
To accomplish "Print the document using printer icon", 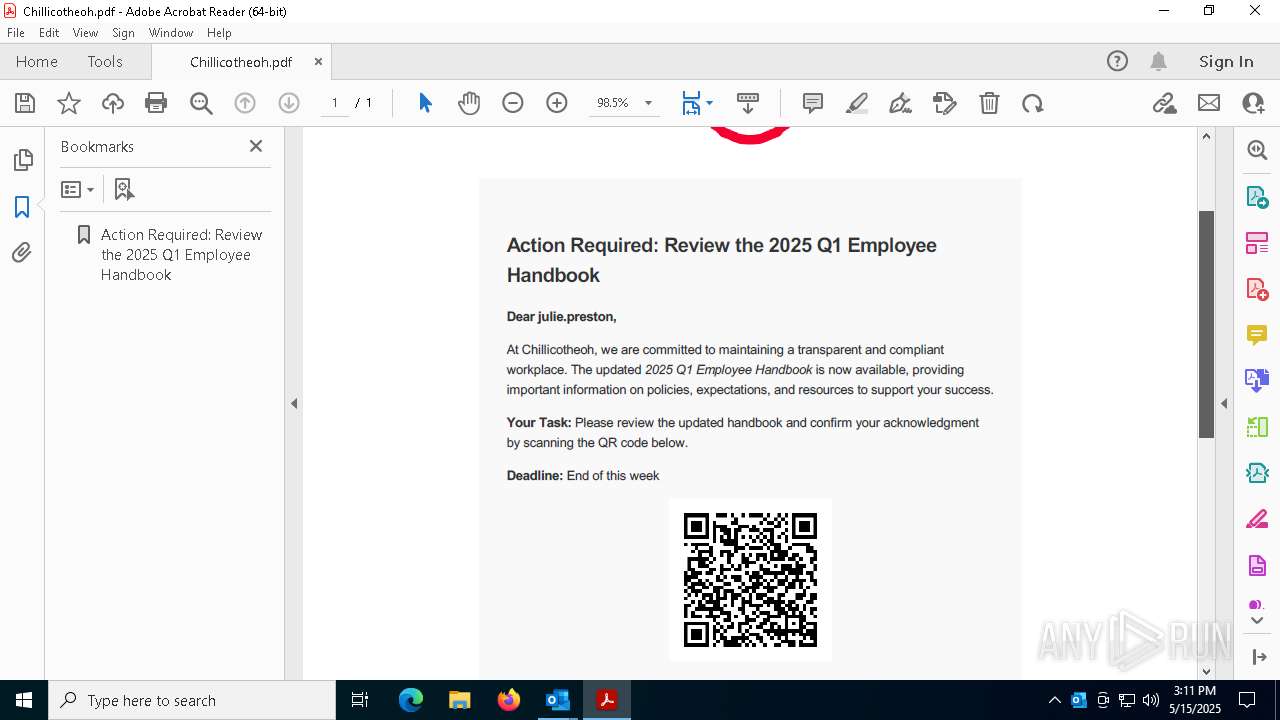I will (156, 103).
